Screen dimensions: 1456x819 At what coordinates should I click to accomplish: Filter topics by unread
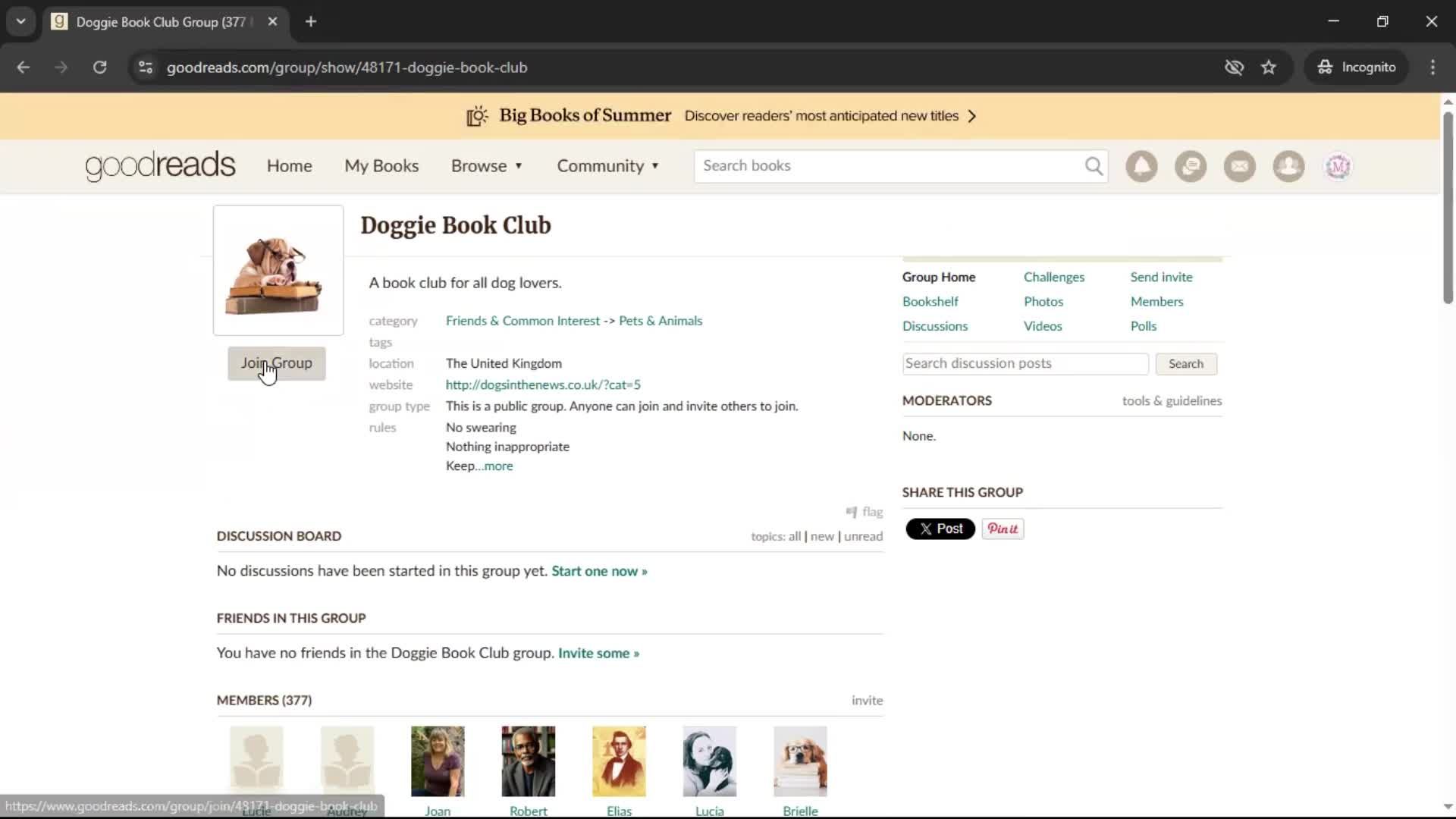863,537
